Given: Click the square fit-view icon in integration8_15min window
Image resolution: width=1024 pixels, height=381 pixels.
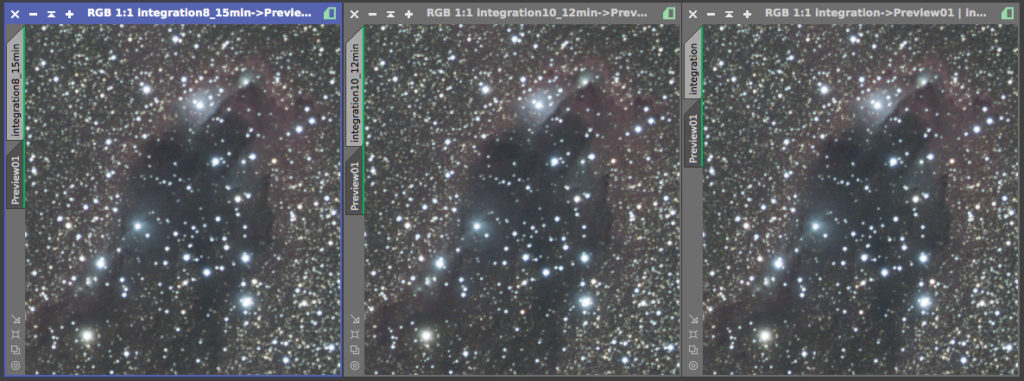Looking at the screenshot, I should pyautogui.click(x=16, y=334).
